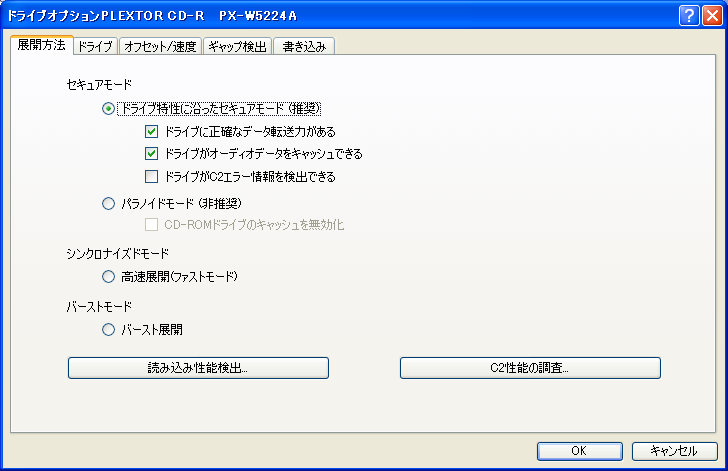This screenshot has width=728, height=471.
Task: Choose 高速展開 (ファストモード) radio option
Action: (x=109, y=276)
